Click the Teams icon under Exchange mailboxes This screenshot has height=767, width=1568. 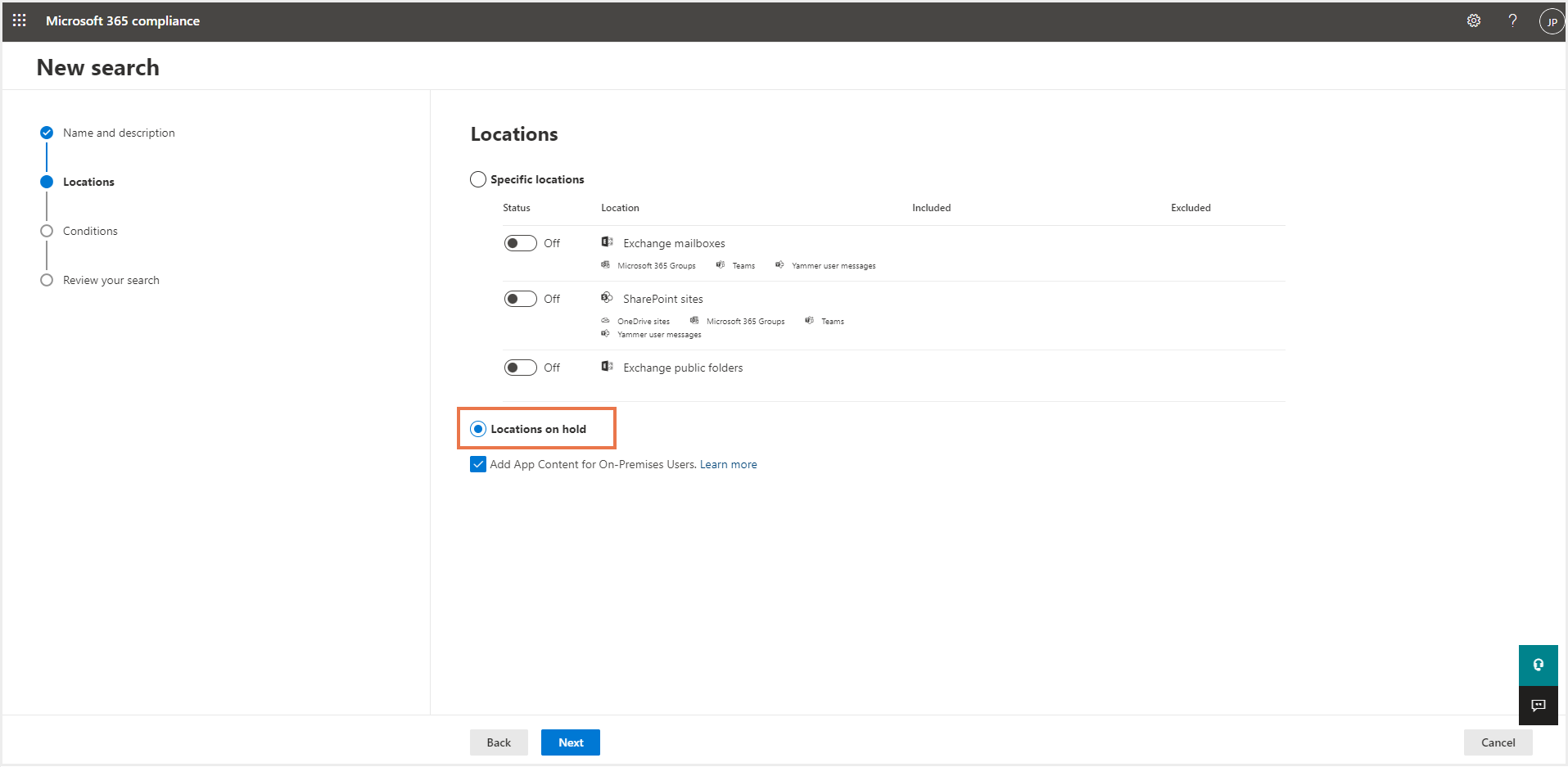click(720, 264)
